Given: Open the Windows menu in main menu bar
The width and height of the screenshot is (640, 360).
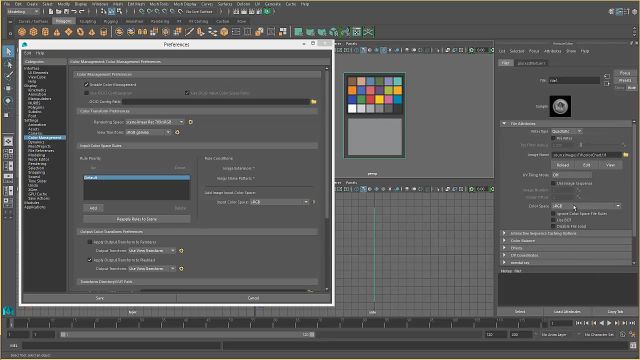Looking at the screenshot, I should 100,4.
